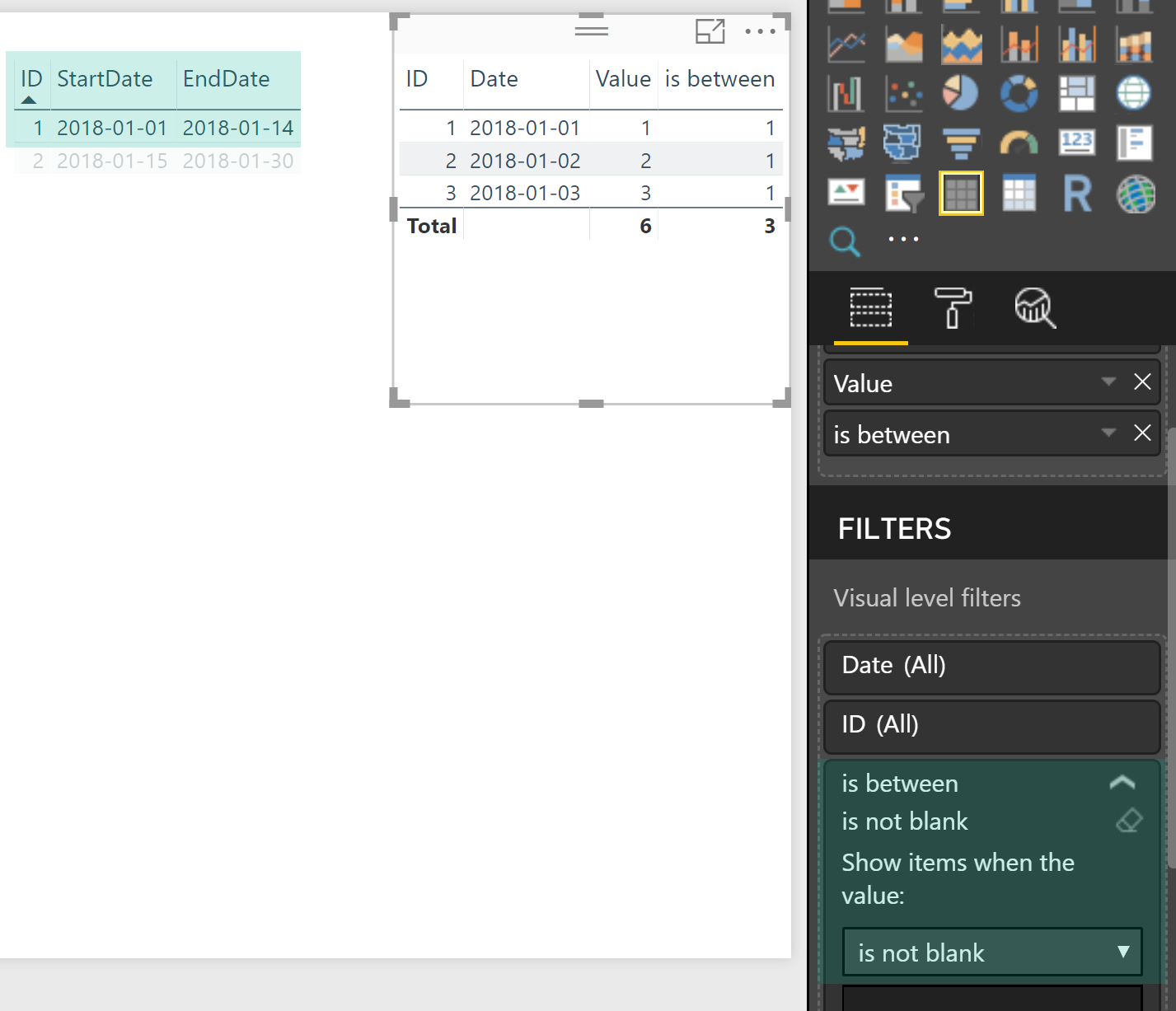Choose the scatter chart visualization
1176x1011 pixels.
pyautogui.click(x=904, y=94)
